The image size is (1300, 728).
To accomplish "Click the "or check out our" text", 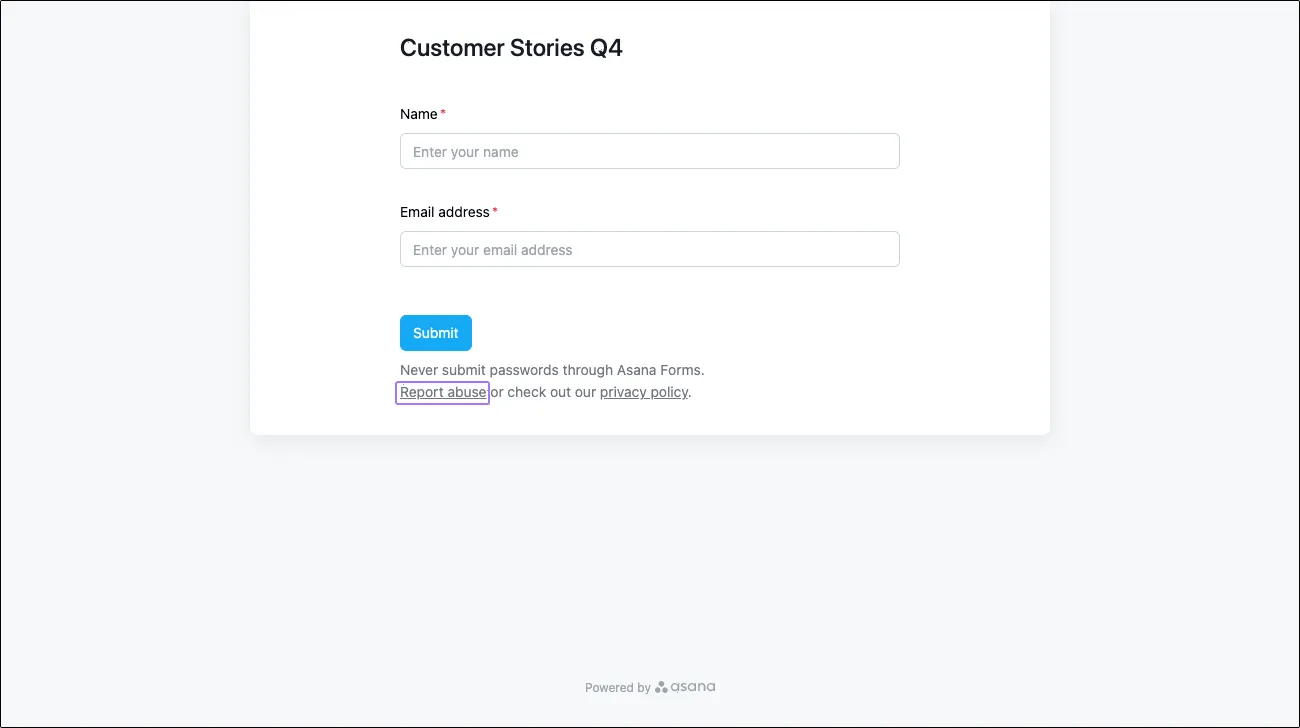I will [x=544, y=393].
